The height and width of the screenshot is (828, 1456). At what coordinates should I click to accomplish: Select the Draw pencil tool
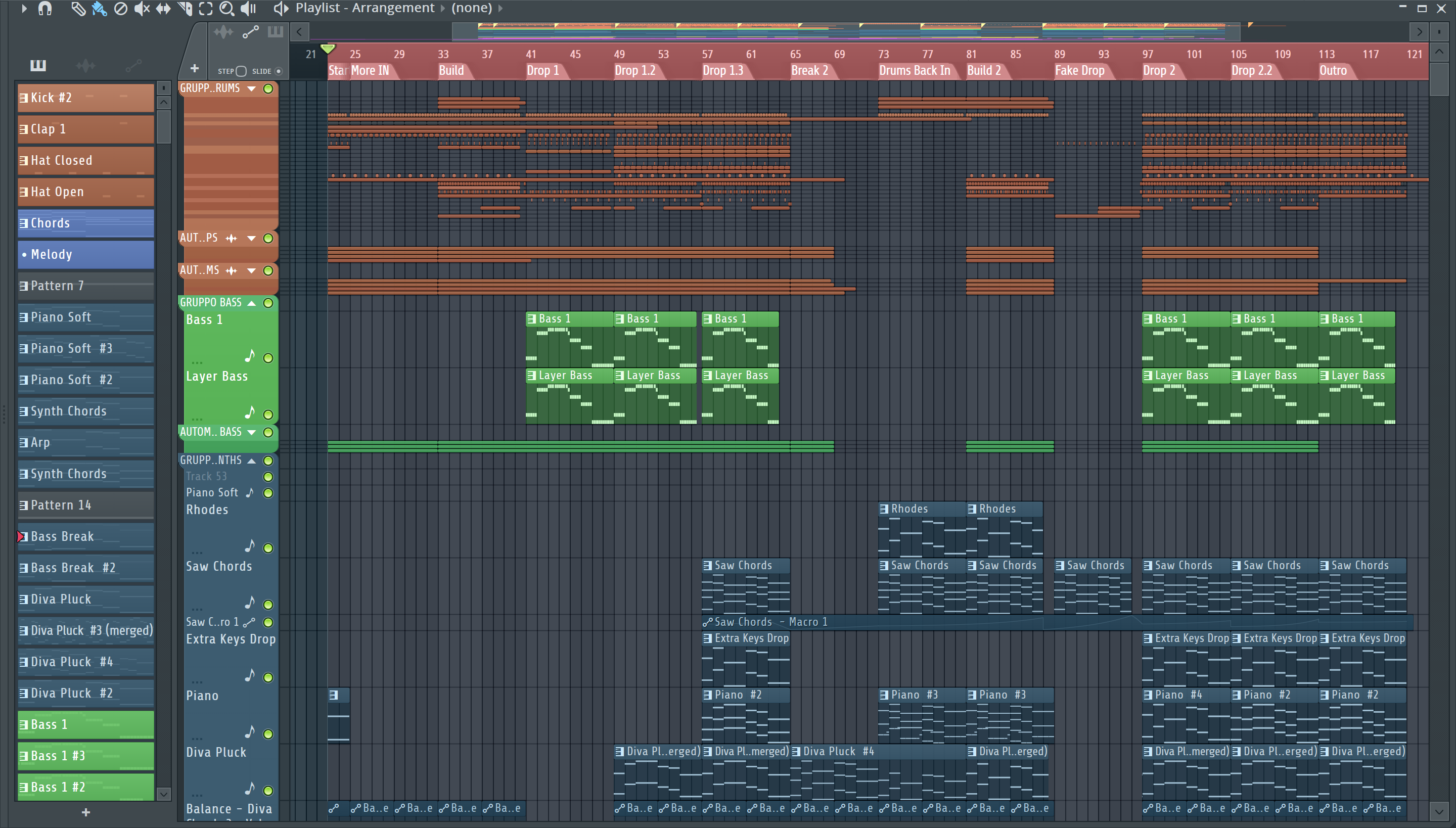pyautogui.click(x=78, y=8)
